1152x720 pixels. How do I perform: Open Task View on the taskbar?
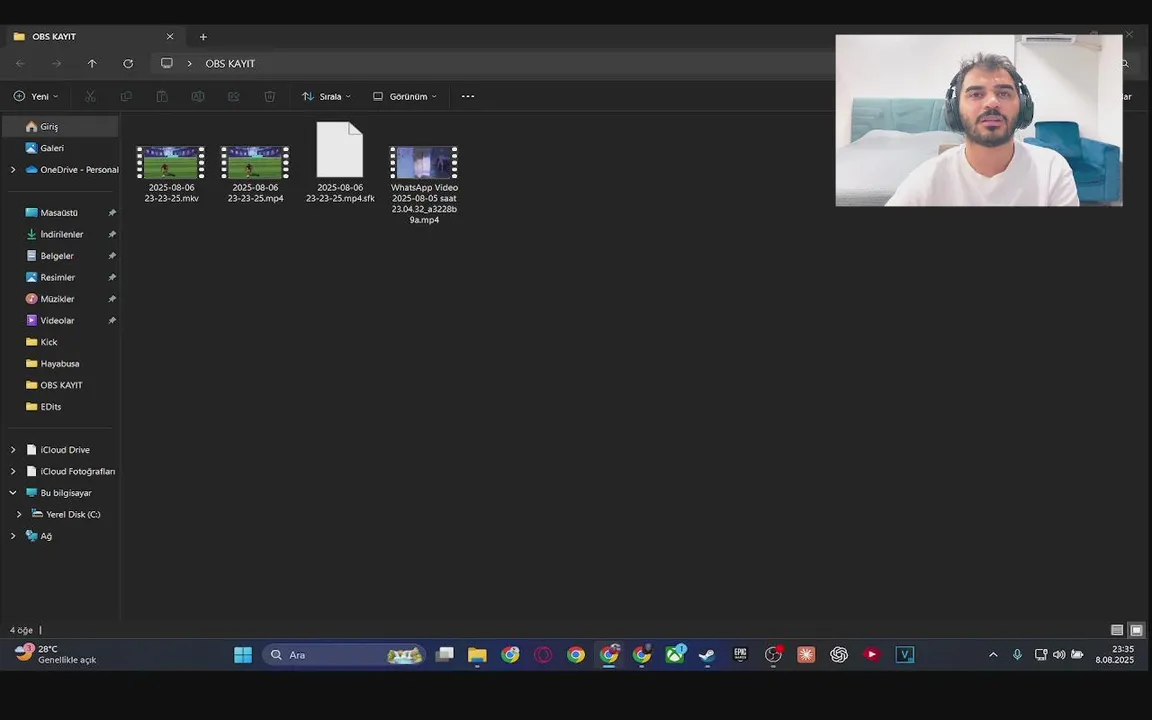pyautogui.click(x=444, y=655)
